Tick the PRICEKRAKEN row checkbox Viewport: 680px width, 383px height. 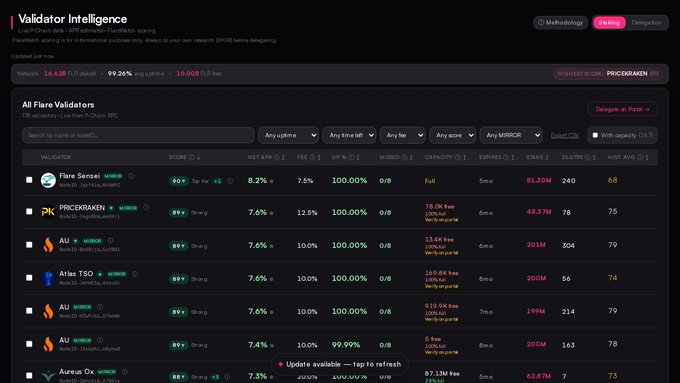[29, 212]
